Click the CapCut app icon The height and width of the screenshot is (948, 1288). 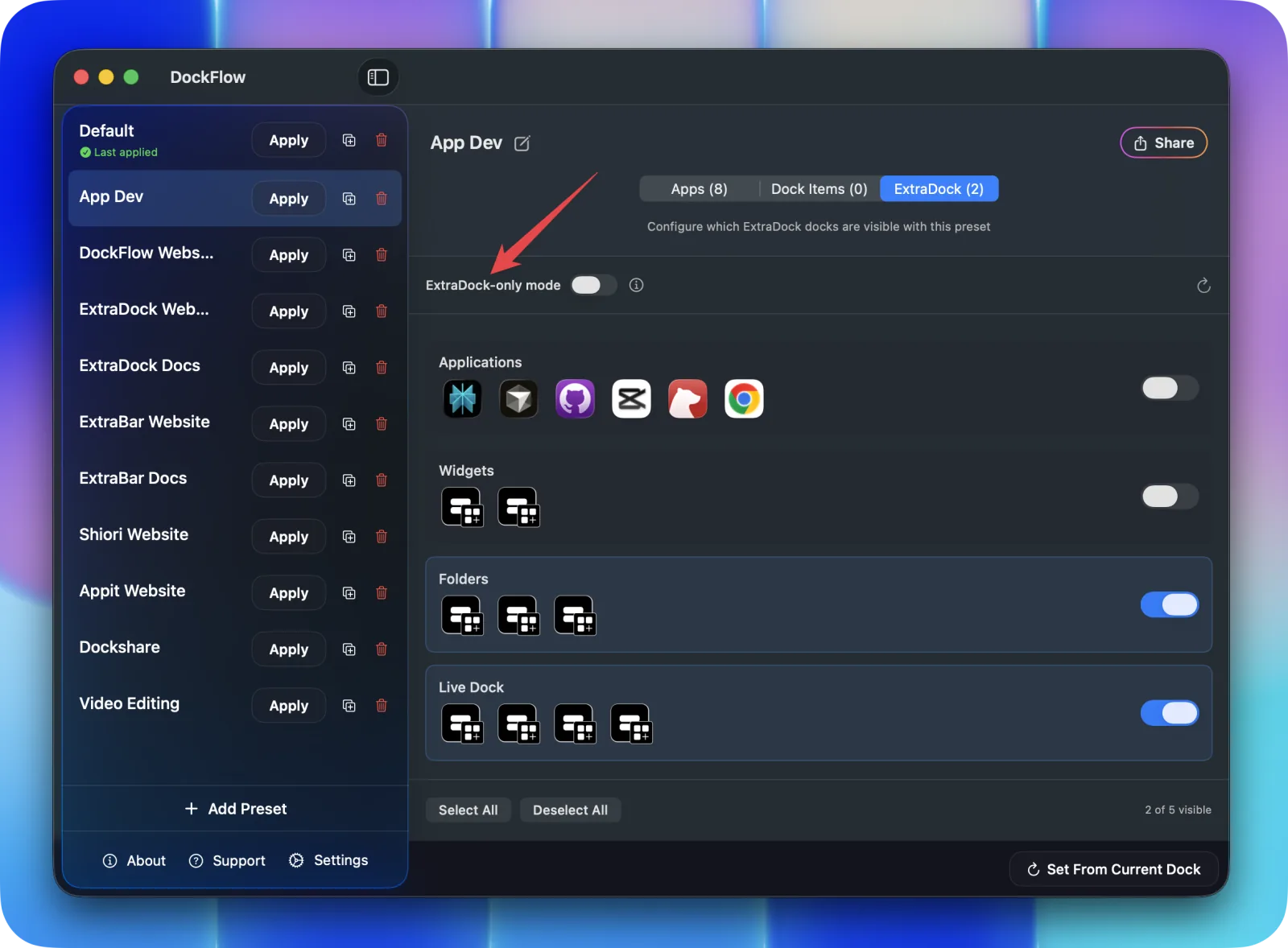coord(631,398)
